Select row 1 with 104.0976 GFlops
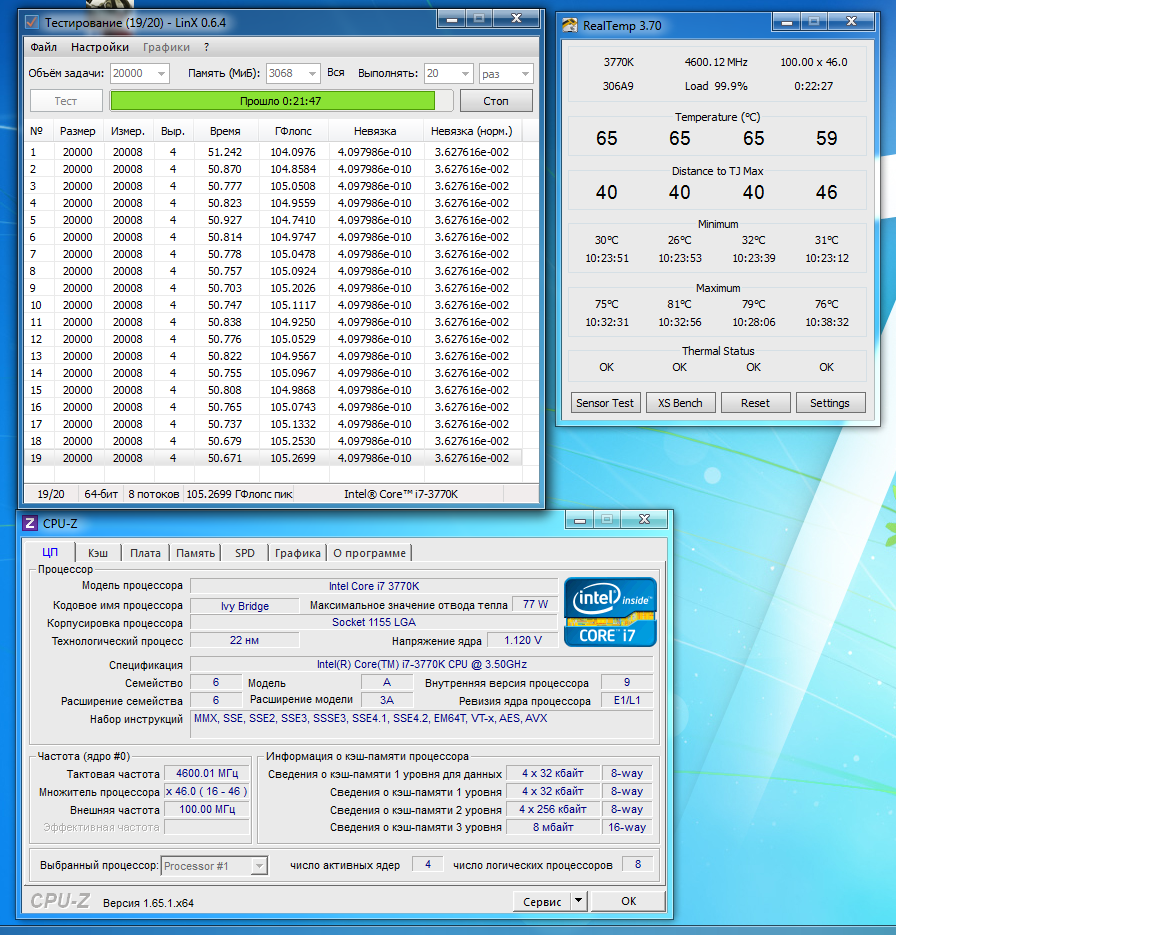 coord(272,152)
